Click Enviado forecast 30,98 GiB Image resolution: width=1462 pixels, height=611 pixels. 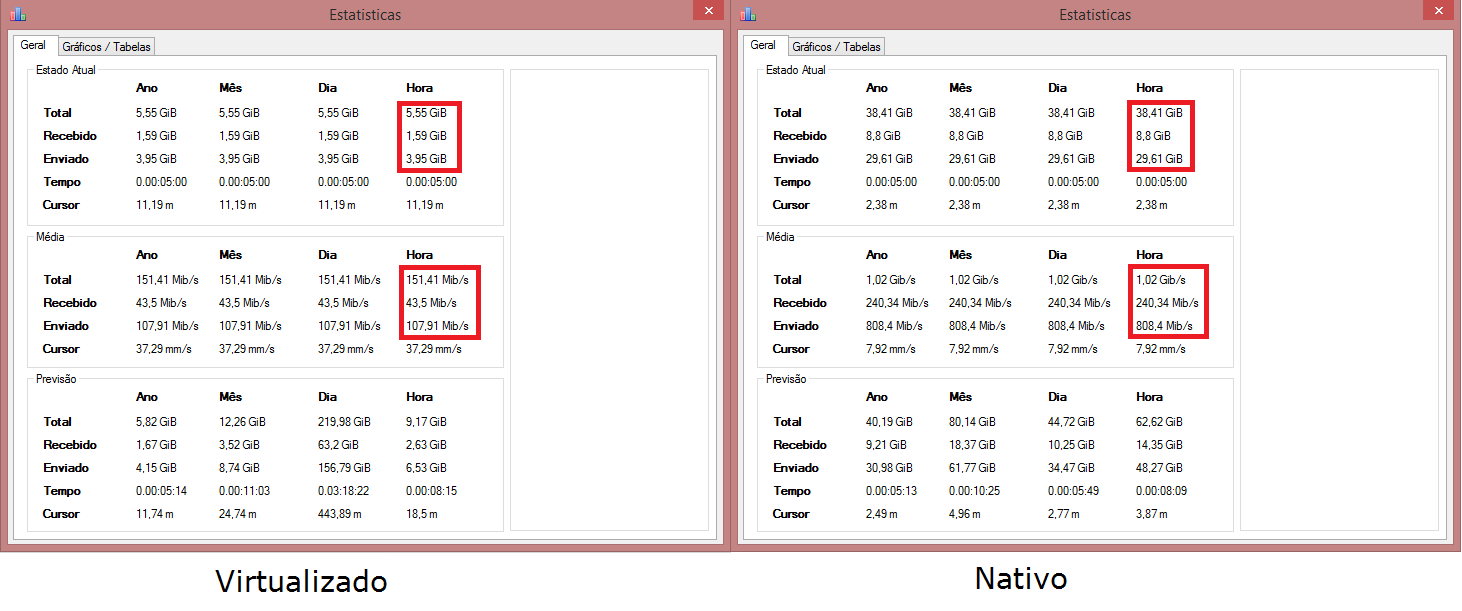[889, 468]
